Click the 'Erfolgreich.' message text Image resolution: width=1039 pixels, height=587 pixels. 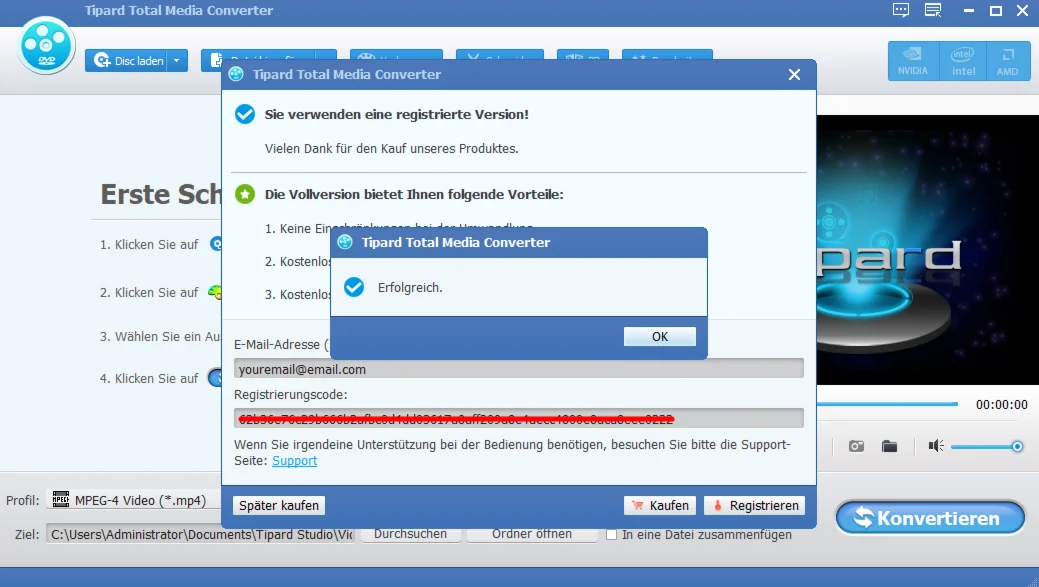[410, 288]
